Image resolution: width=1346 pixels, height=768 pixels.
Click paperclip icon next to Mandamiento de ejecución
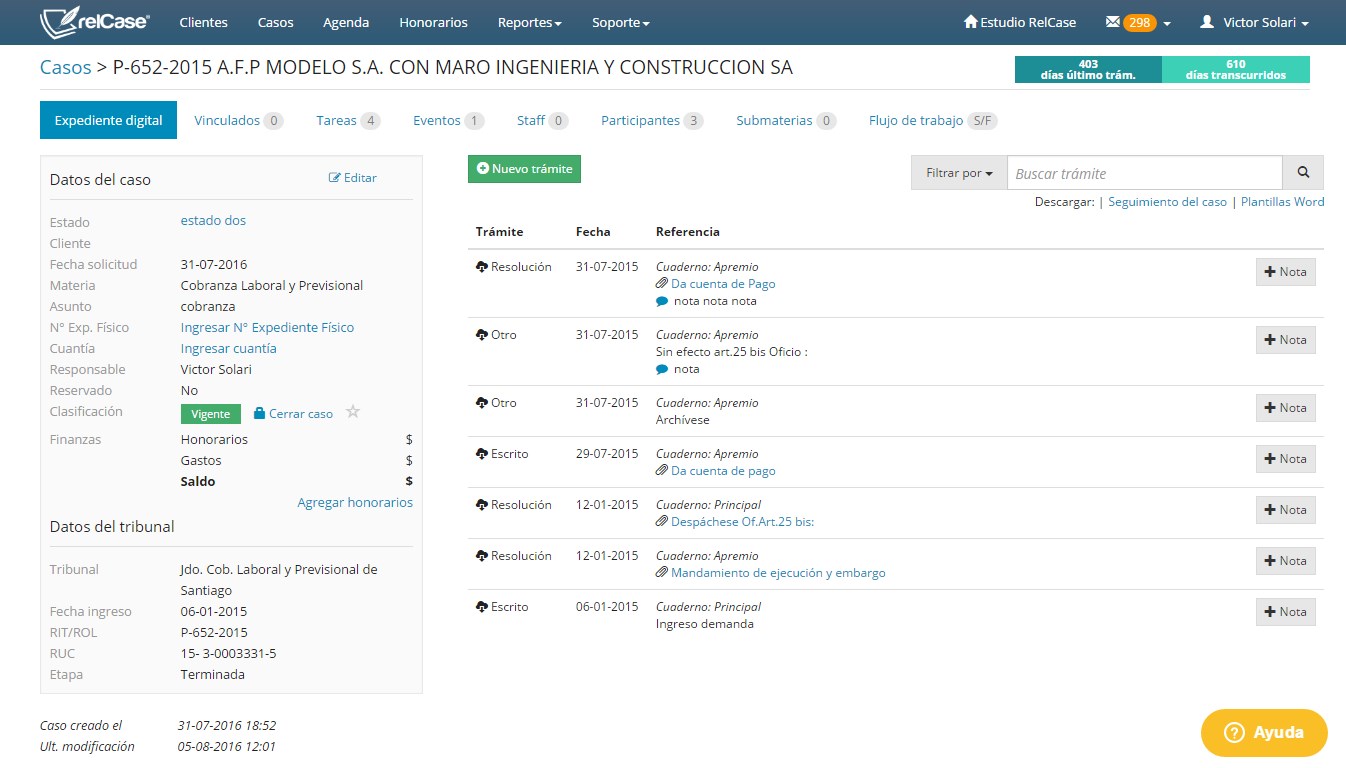pos(662,573)
